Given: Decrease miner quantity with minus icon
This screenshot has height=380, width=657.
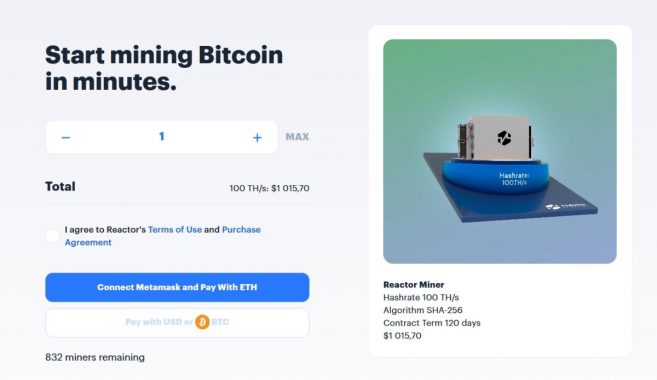Looking at the screenshot, I should pyautogui.click(x=66, y=137).
